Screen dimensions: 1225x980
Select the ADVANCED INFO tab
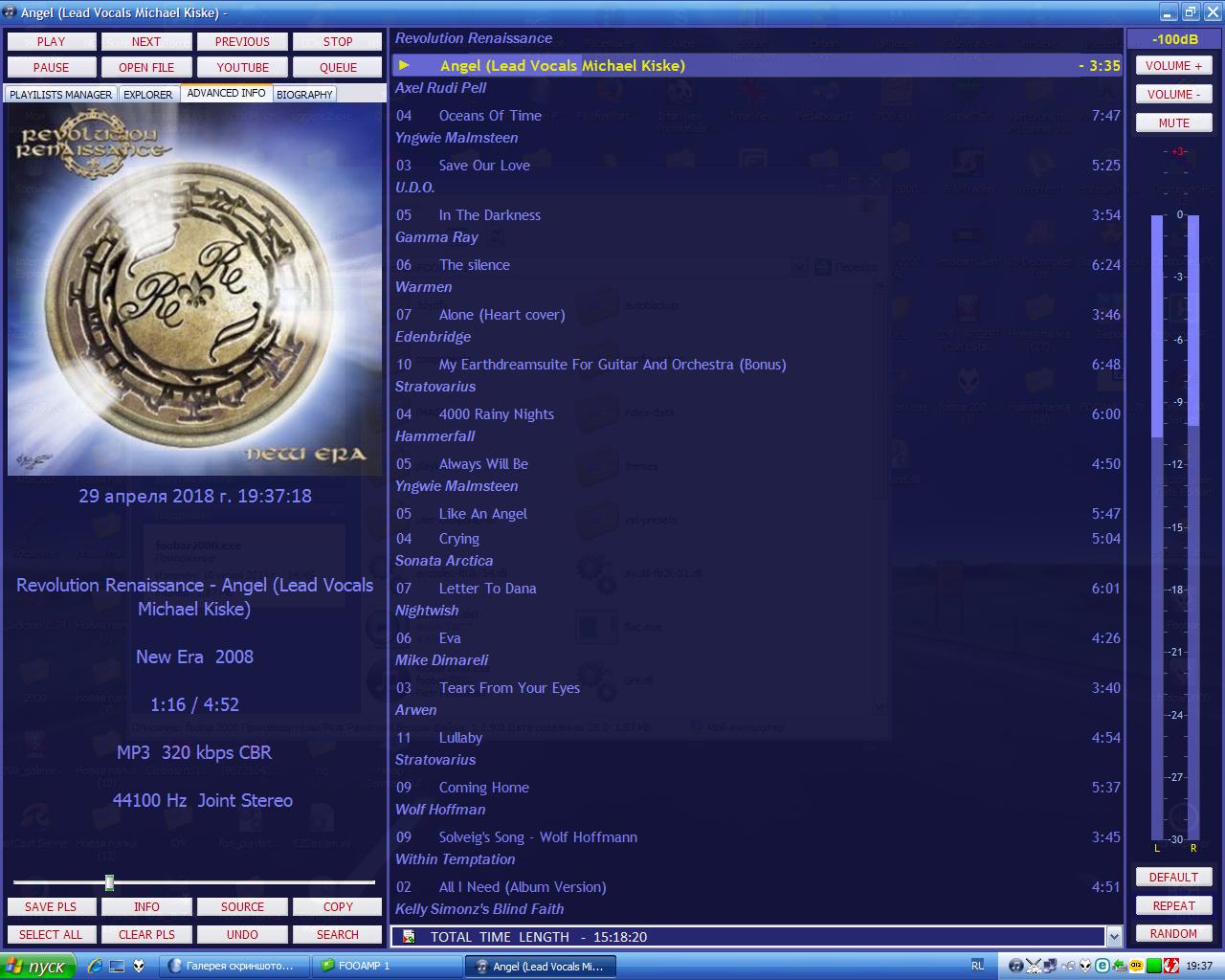[x=227, y=93]
